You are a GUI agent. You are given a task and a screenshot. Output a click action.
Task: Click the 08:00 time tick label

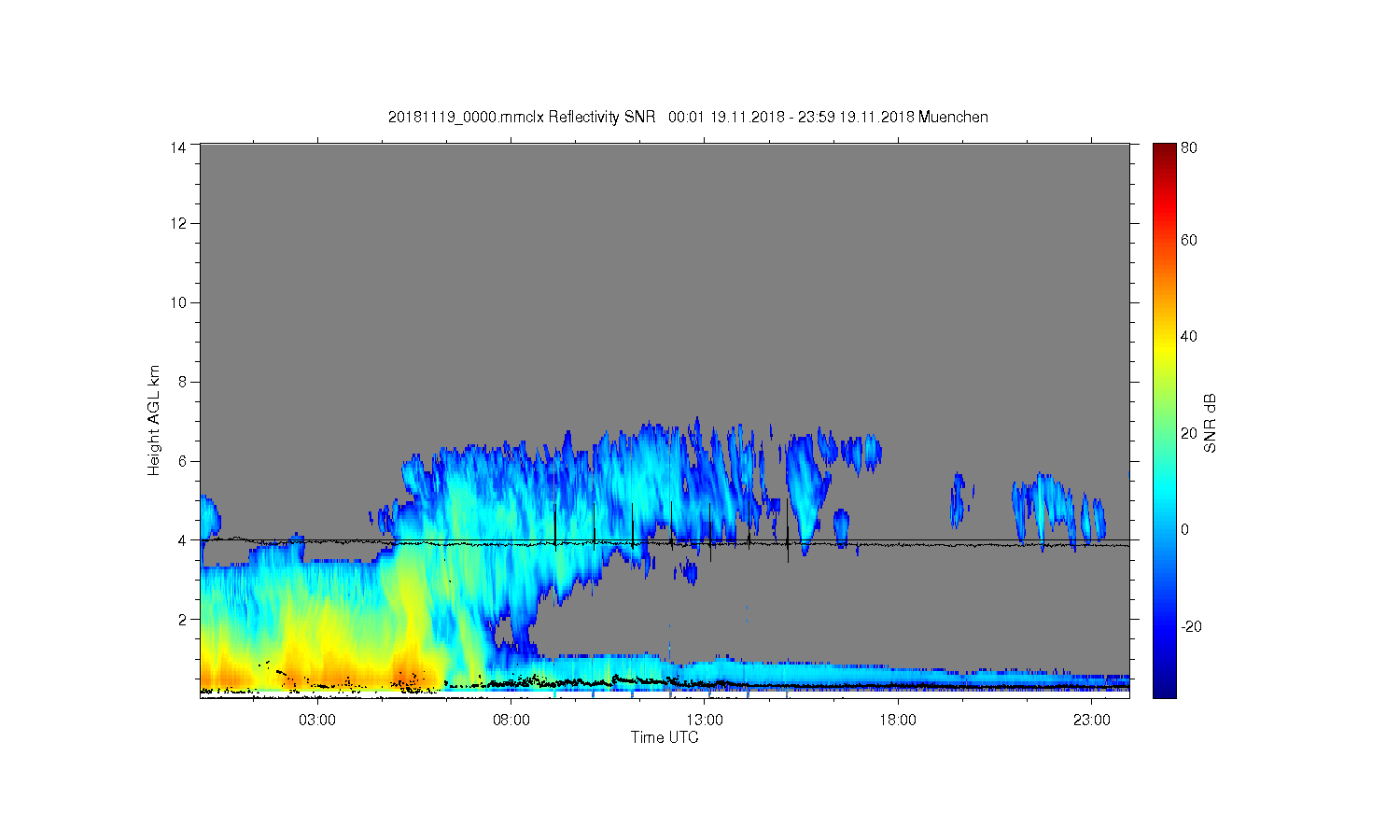[x=511, y=721]
